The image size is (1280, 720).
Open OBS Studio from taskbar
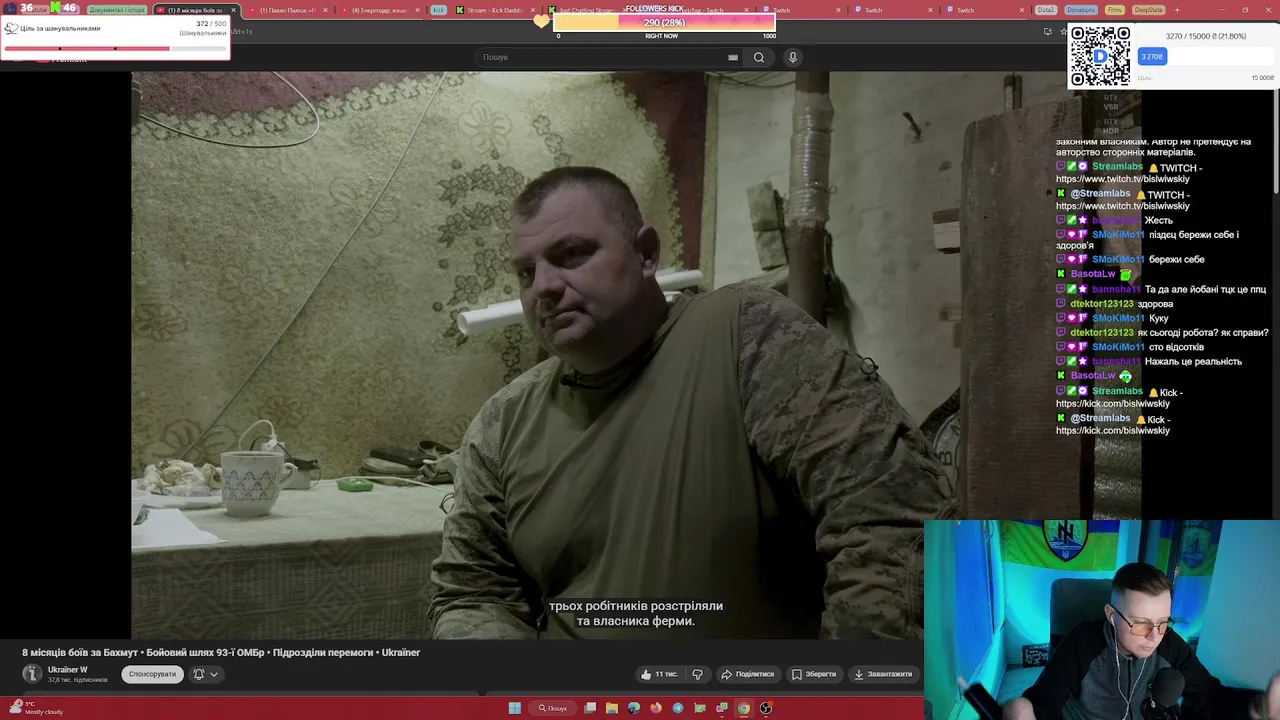(x=766, y=708)
